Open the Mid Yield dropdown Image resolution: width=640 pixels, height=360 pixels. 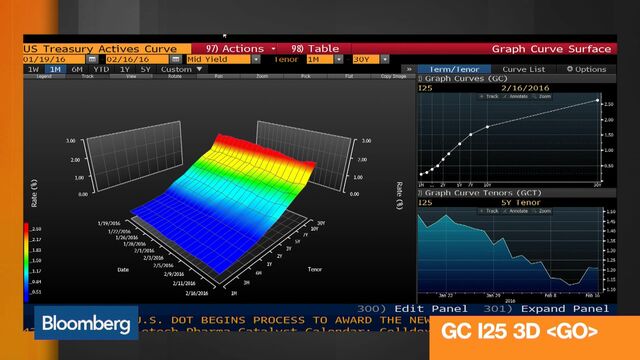pos(256,60)
